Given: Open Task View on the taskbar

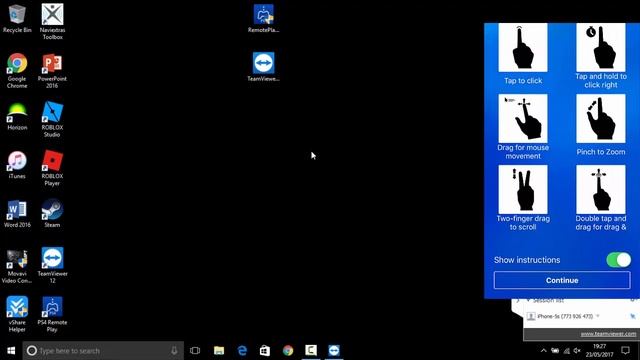Looking at the screenshot, I should (x=195, y=351).
